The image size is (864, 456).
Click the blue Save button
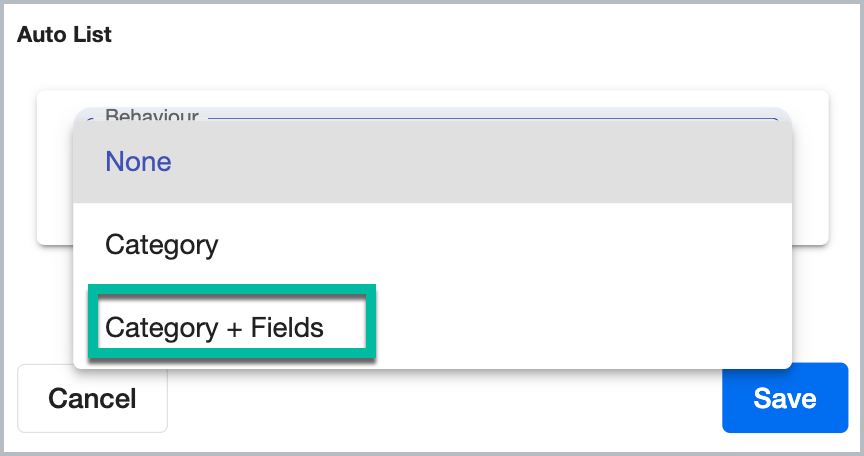click(x=785, y=398)
